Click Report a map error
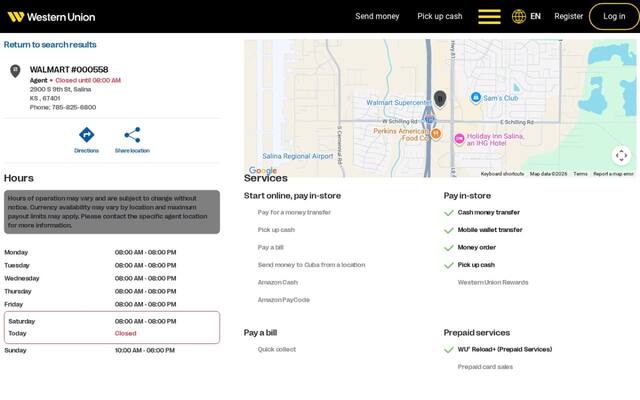 [613, 174]
